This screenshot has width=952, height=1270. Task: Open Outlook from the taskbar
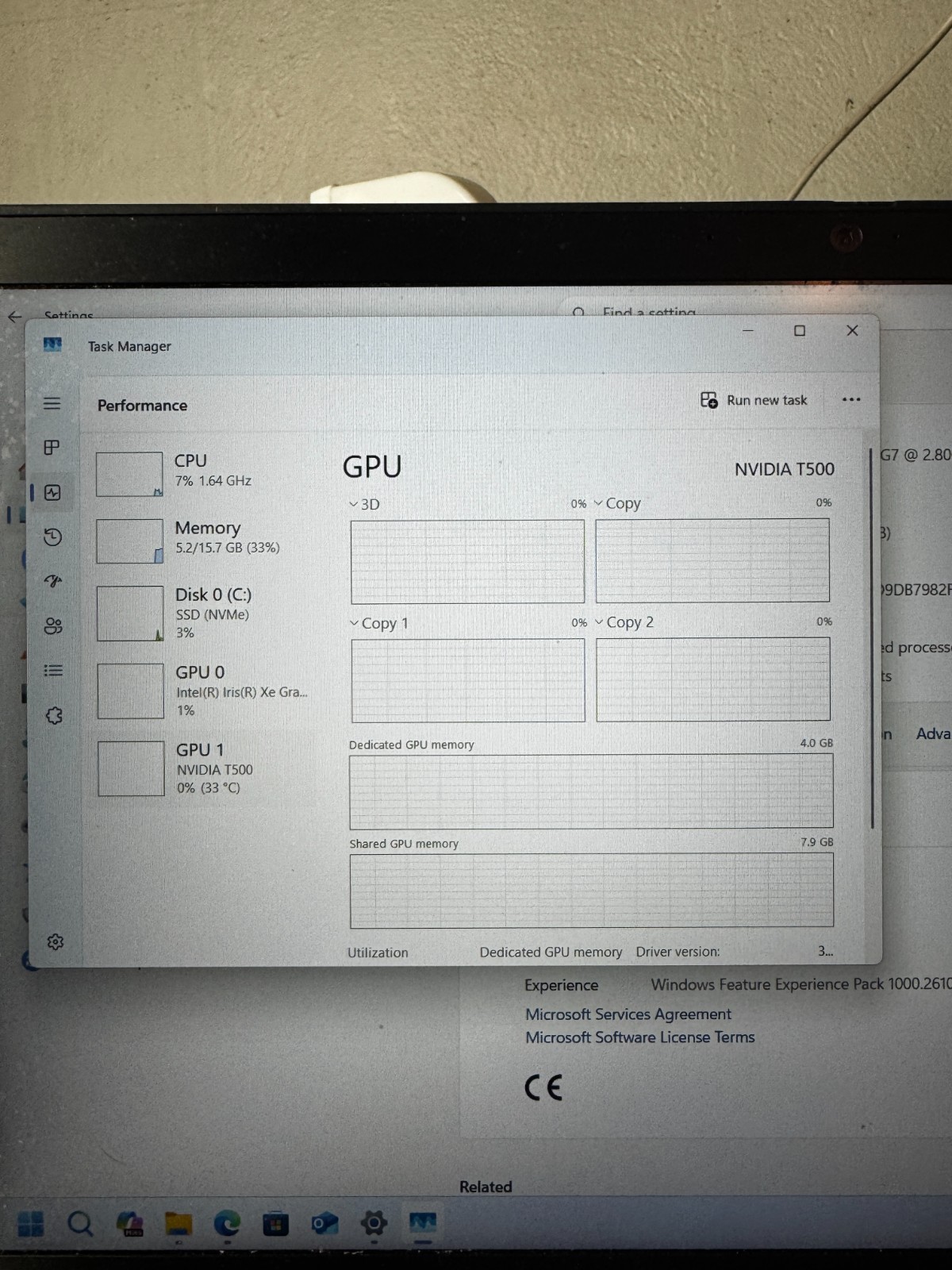(324, 1224)
